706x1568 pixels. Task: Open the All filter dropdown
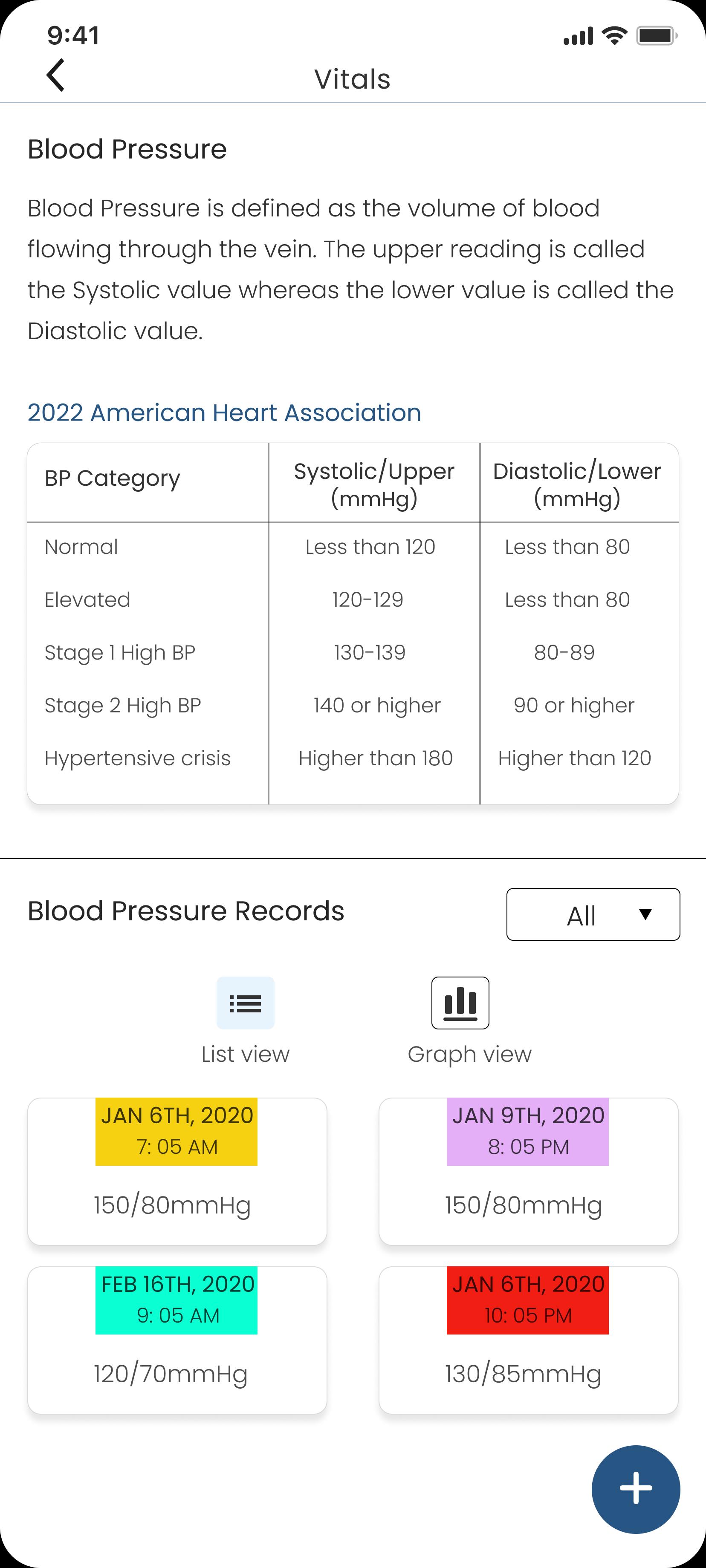pos(593,914)
